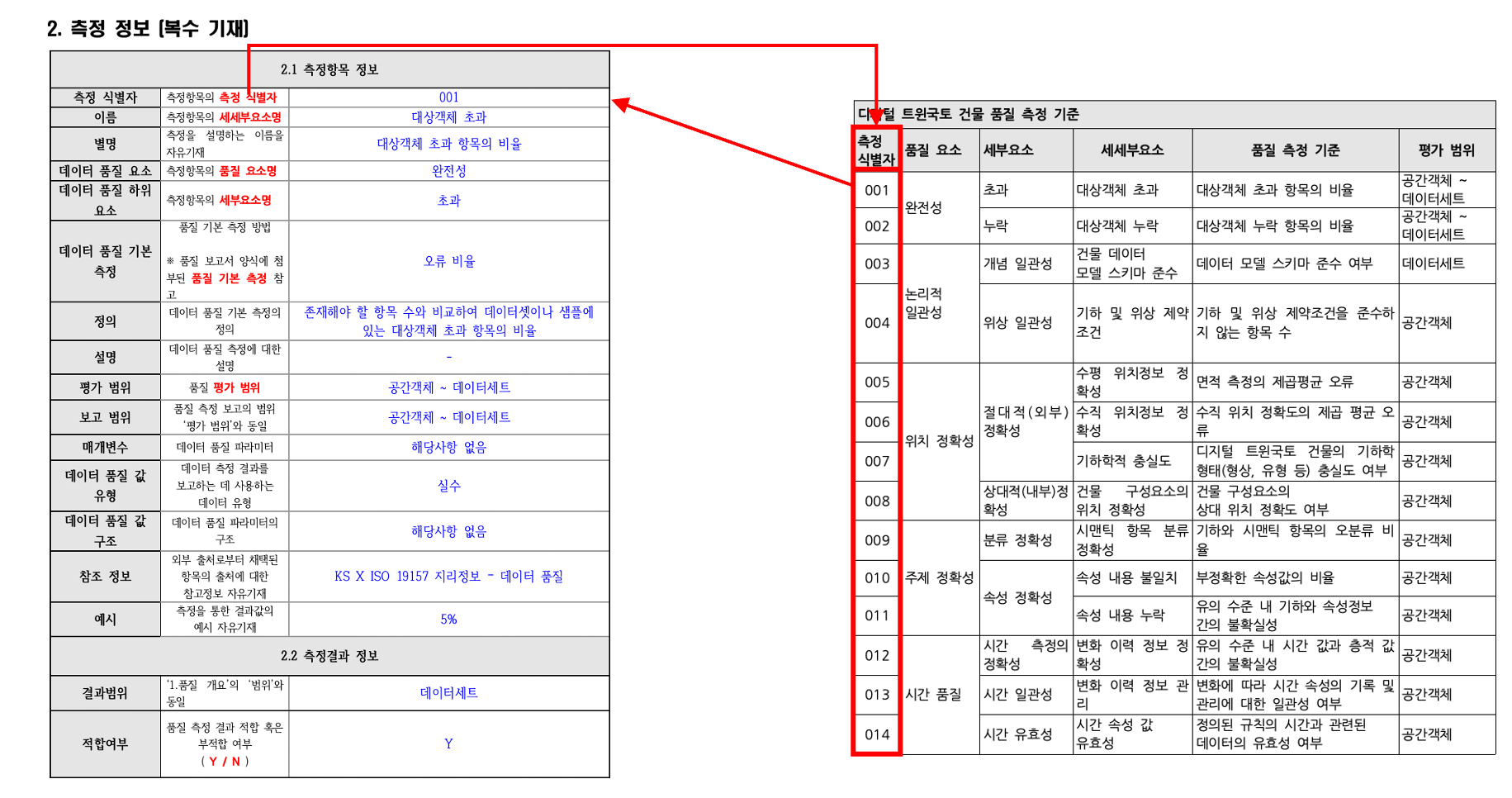
Task: Select the '평가 범위' label in left table
Action: coord(105,387)
